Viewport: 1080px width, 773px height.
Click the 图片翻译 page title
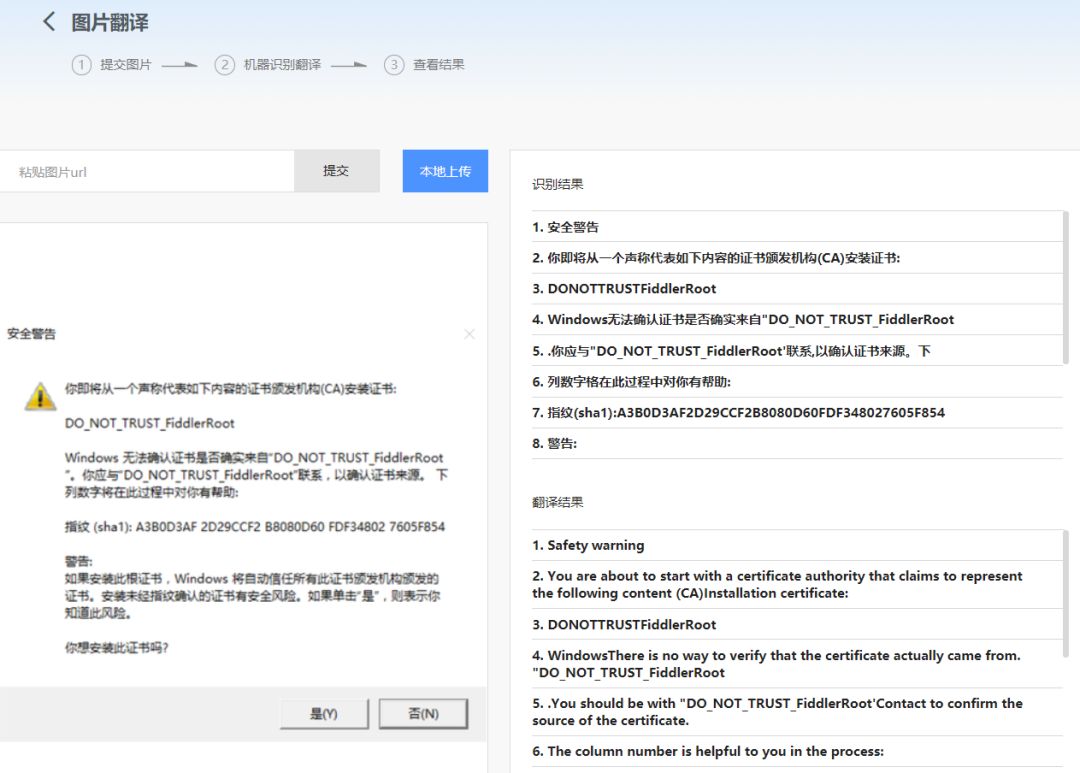pyautogui.click(x=110, y=22)
